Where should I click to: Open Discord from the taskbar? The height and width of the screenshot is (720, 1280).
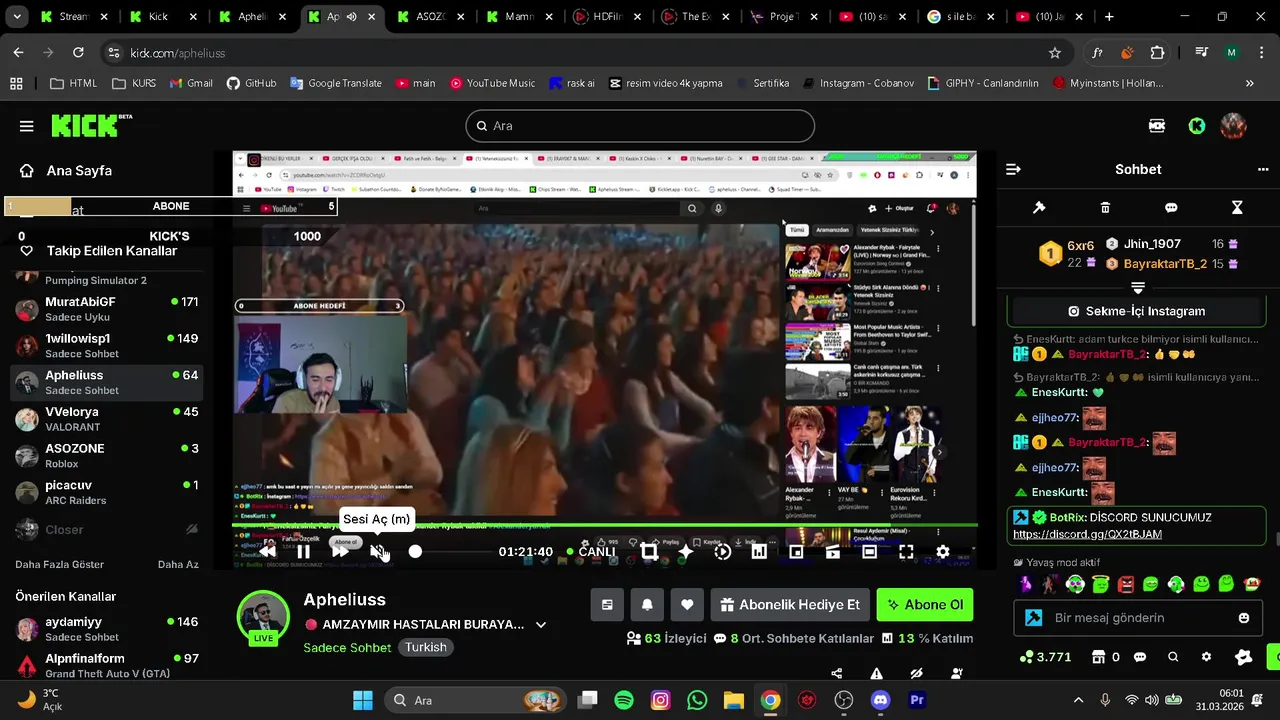(x=880, y=700)
